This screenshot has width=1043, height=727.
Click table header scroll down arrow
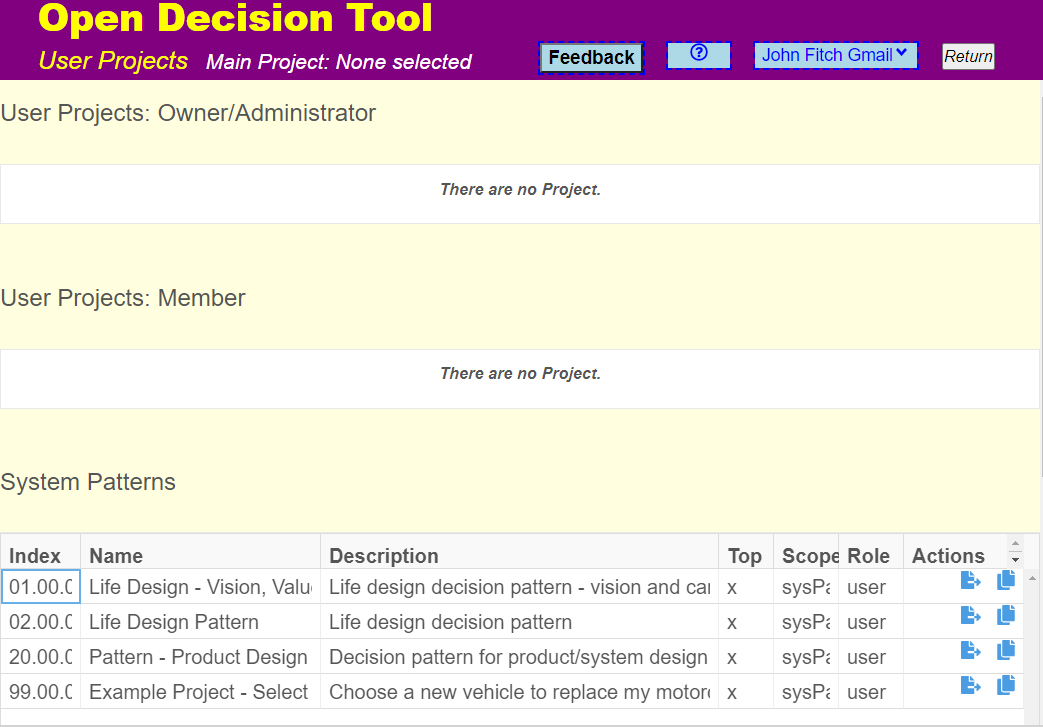(1015, 559)
